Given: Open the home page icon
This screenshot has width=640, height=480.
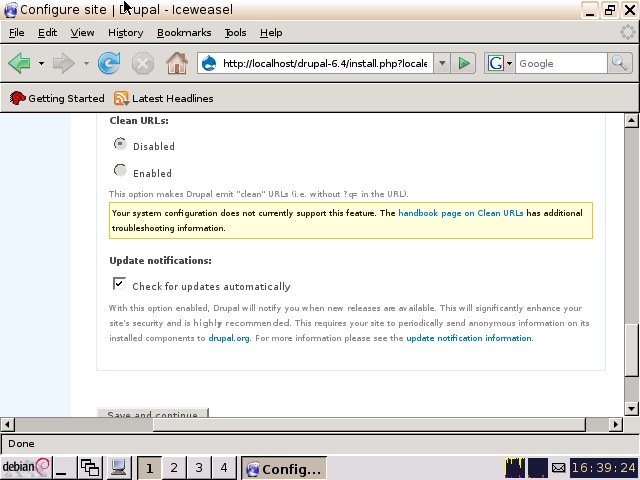Looking at the screenshot, I should [x=177, y=63].
